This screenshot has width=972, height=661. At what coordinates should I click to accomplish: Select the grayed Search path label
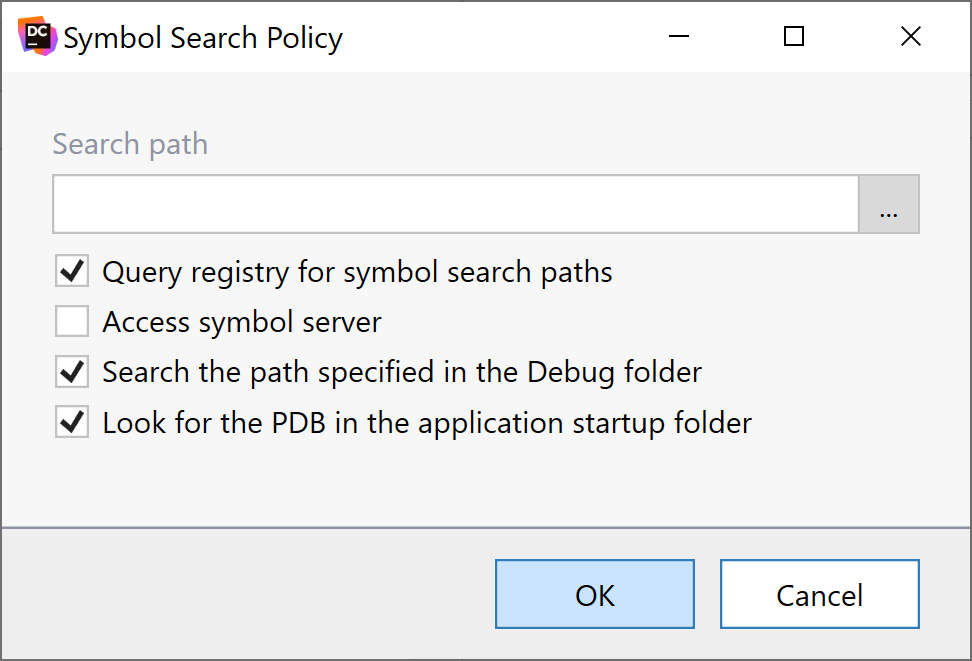[129, 144]
